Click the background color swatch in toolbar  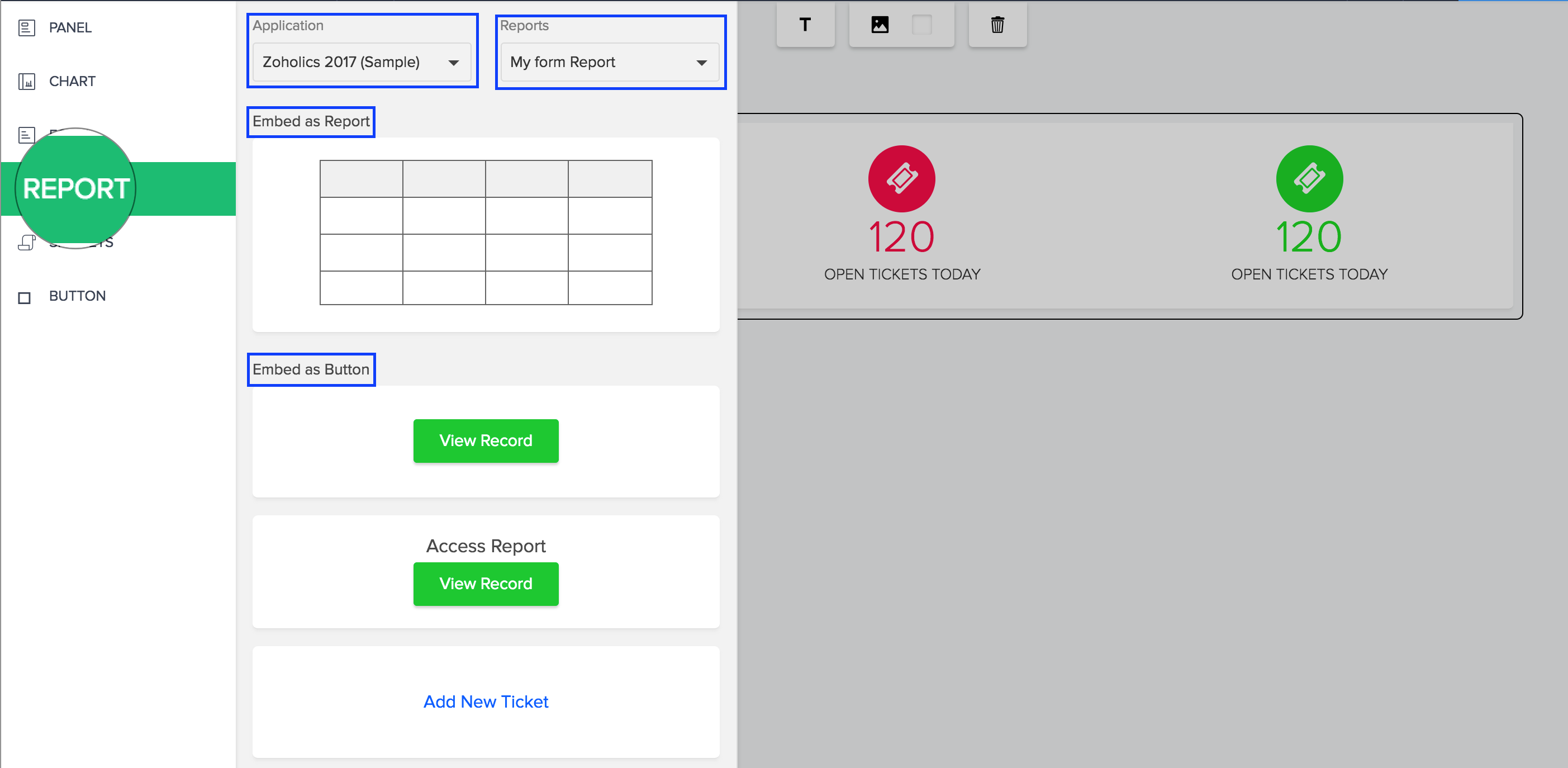[x=921, y=25]
